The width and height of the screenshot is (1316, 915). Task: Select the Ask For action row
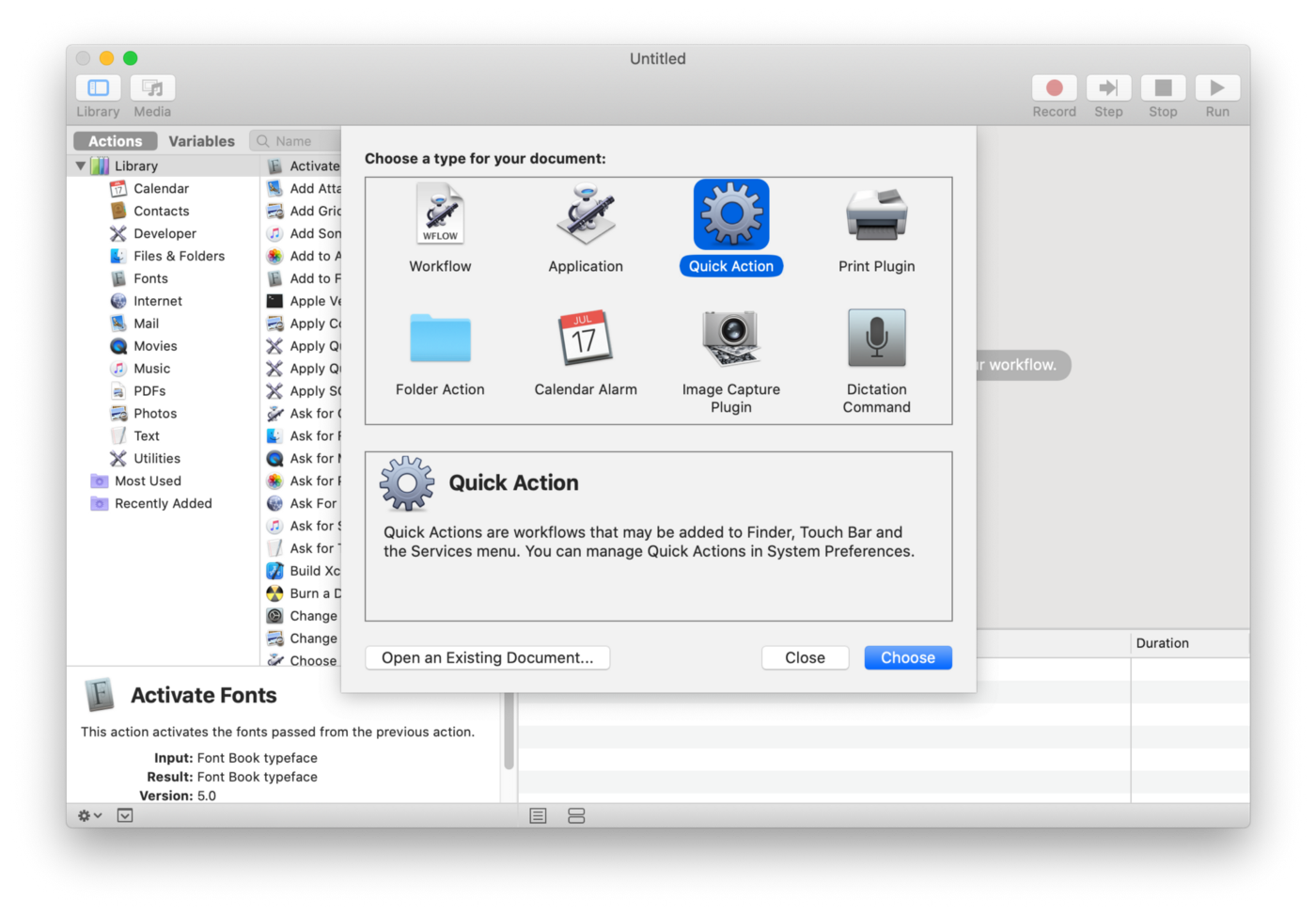tap(303, 503)
